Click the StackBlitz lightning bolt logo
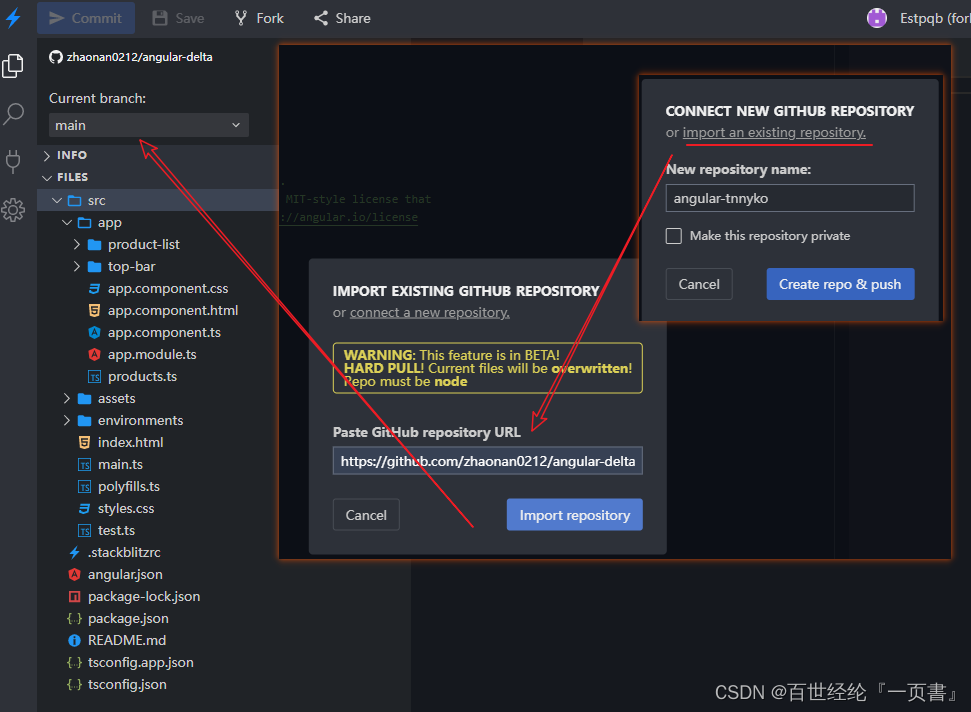This screenshot has width=971, height=712. 14,17
